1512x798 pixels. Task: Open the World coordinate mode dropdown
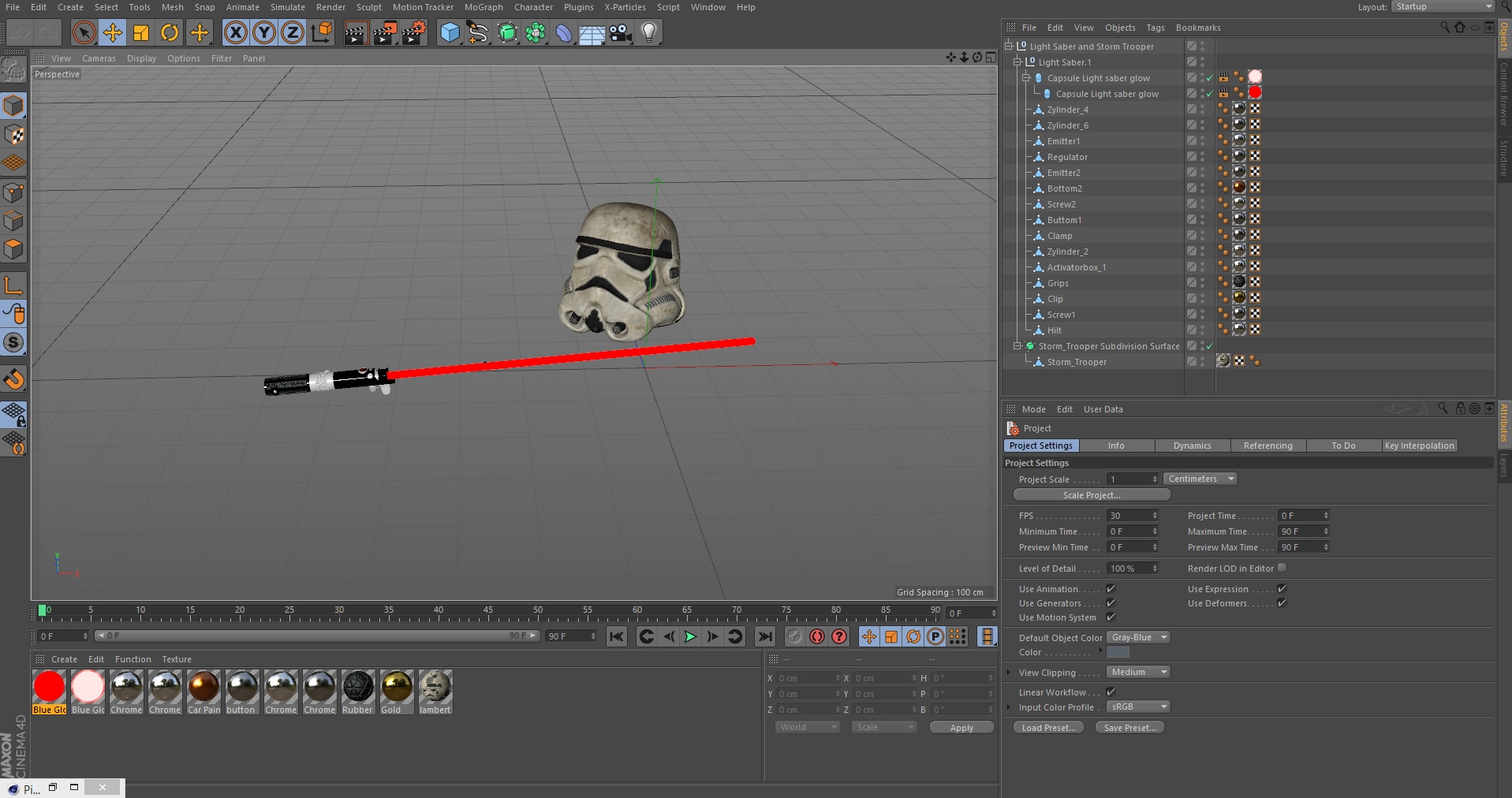pos(807,727)
